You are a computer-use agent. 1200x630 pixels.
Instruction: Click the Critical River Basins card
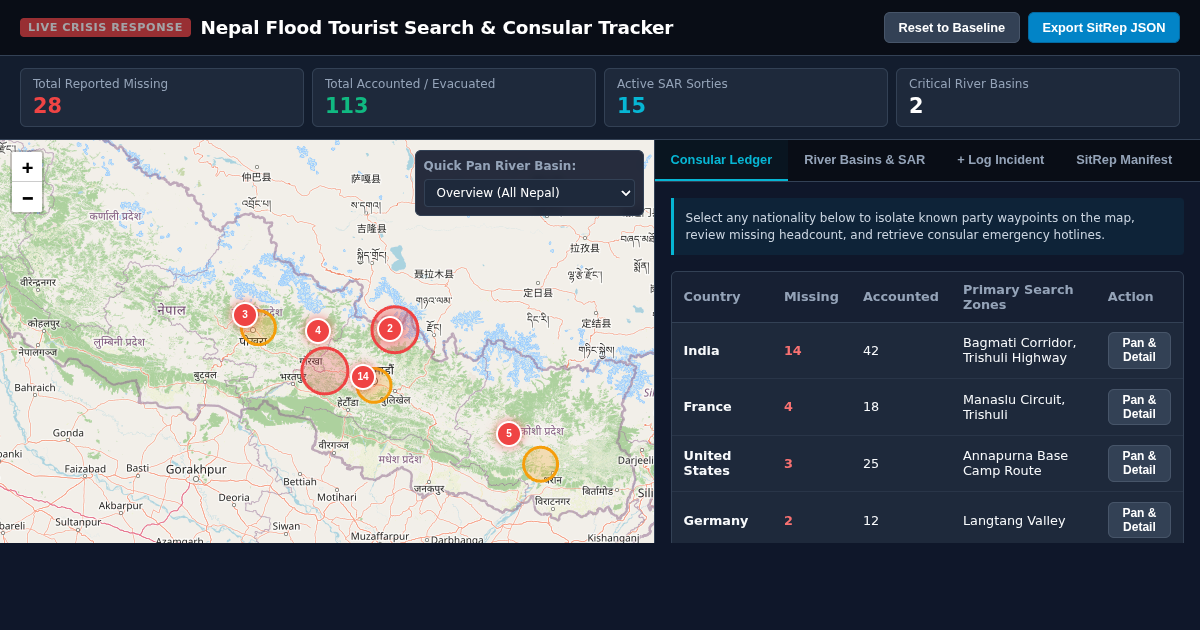click(1038, 97)
